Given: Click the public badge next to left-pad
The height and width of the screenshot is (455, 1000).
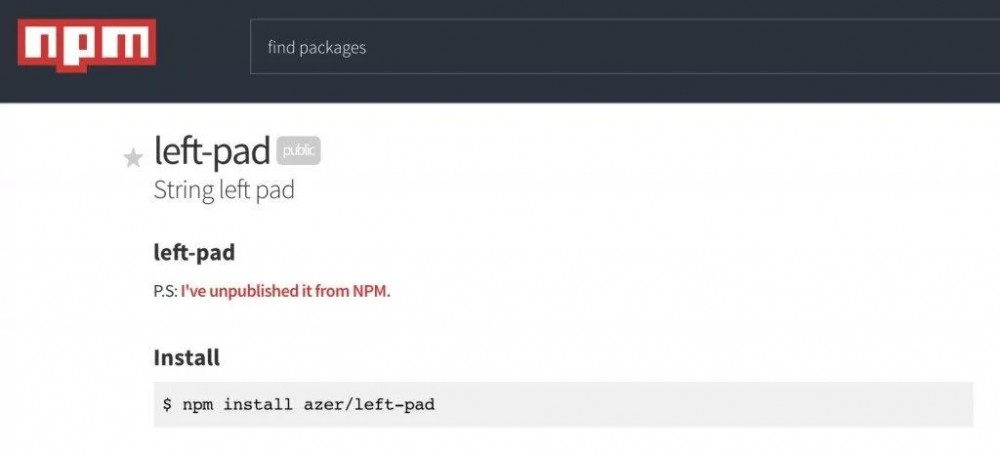Looking at the screenshot, I should (x=298, y=151).
